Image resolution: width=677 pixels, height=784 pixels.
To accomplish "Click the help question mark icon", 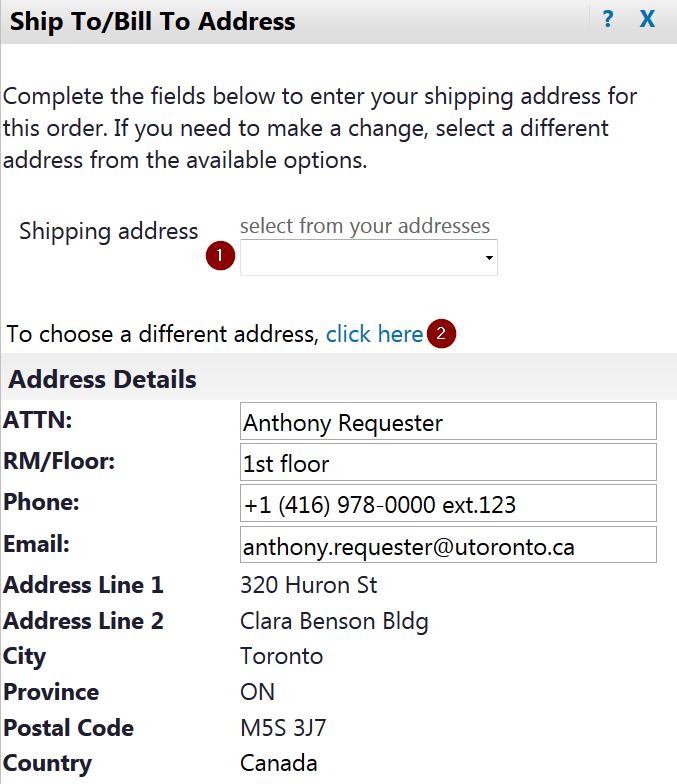I will pos(607,19).
